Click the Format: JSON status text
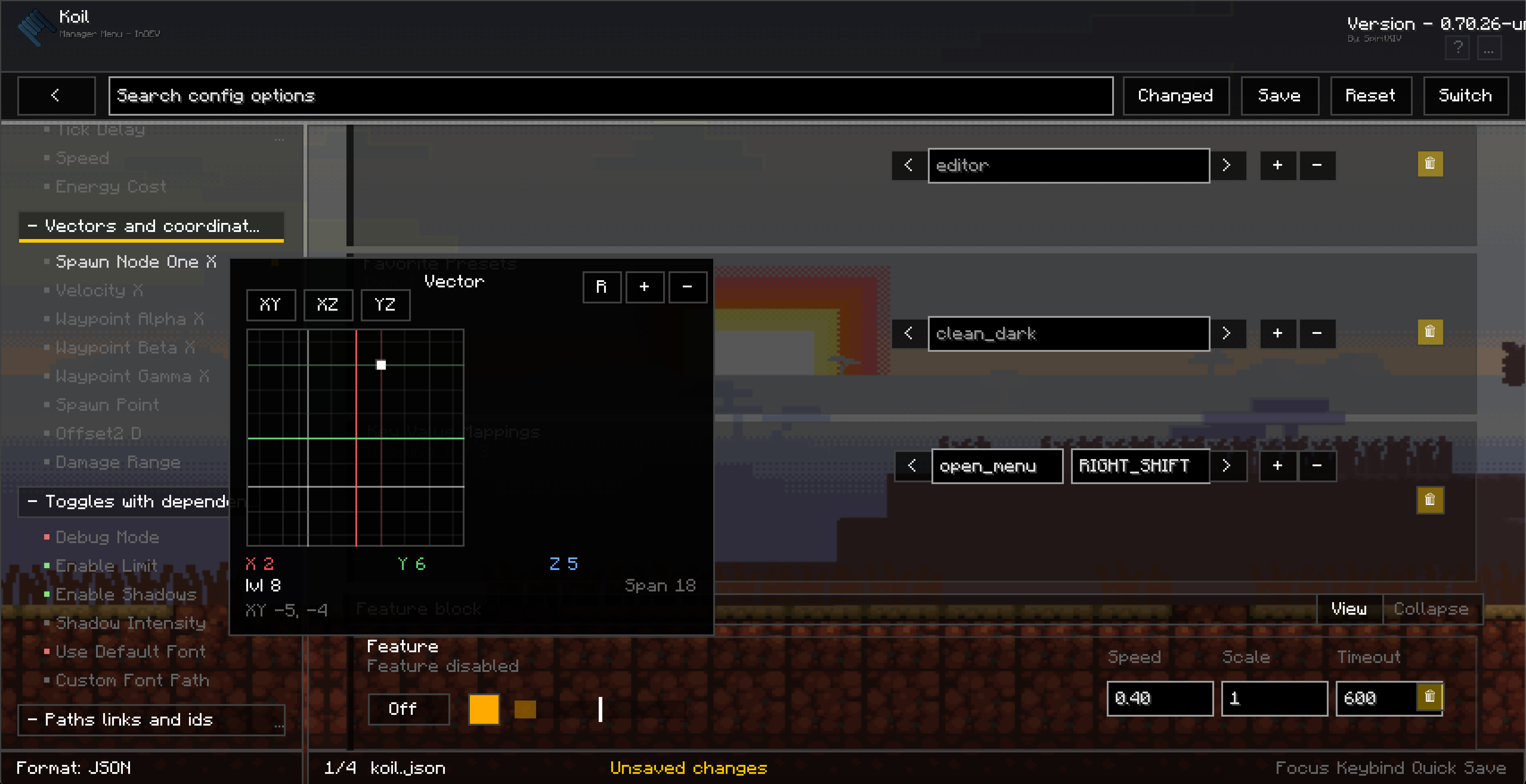This screenshot has height=784, width=1526. coord(73,768)
